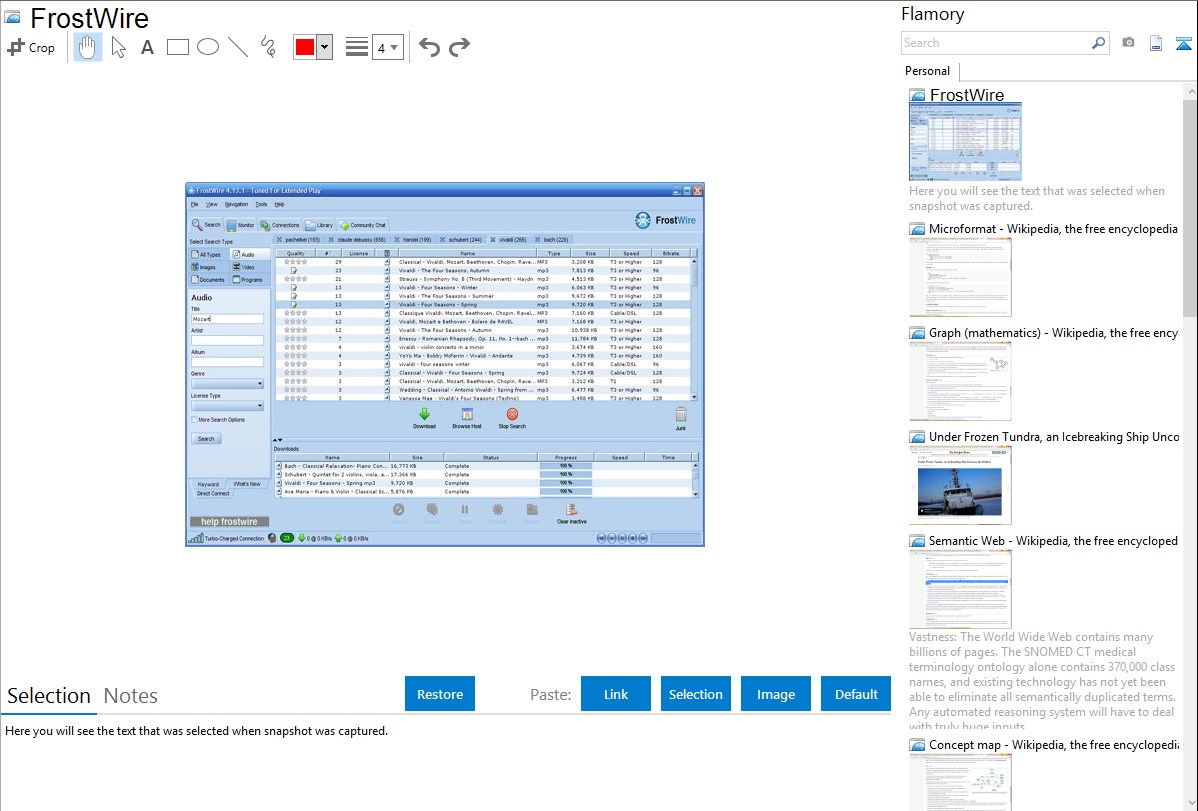The width and height of the screenshot is (1198, 811).
Task: Click the Semantic Web entry title
Action: tap(1053, 540)
